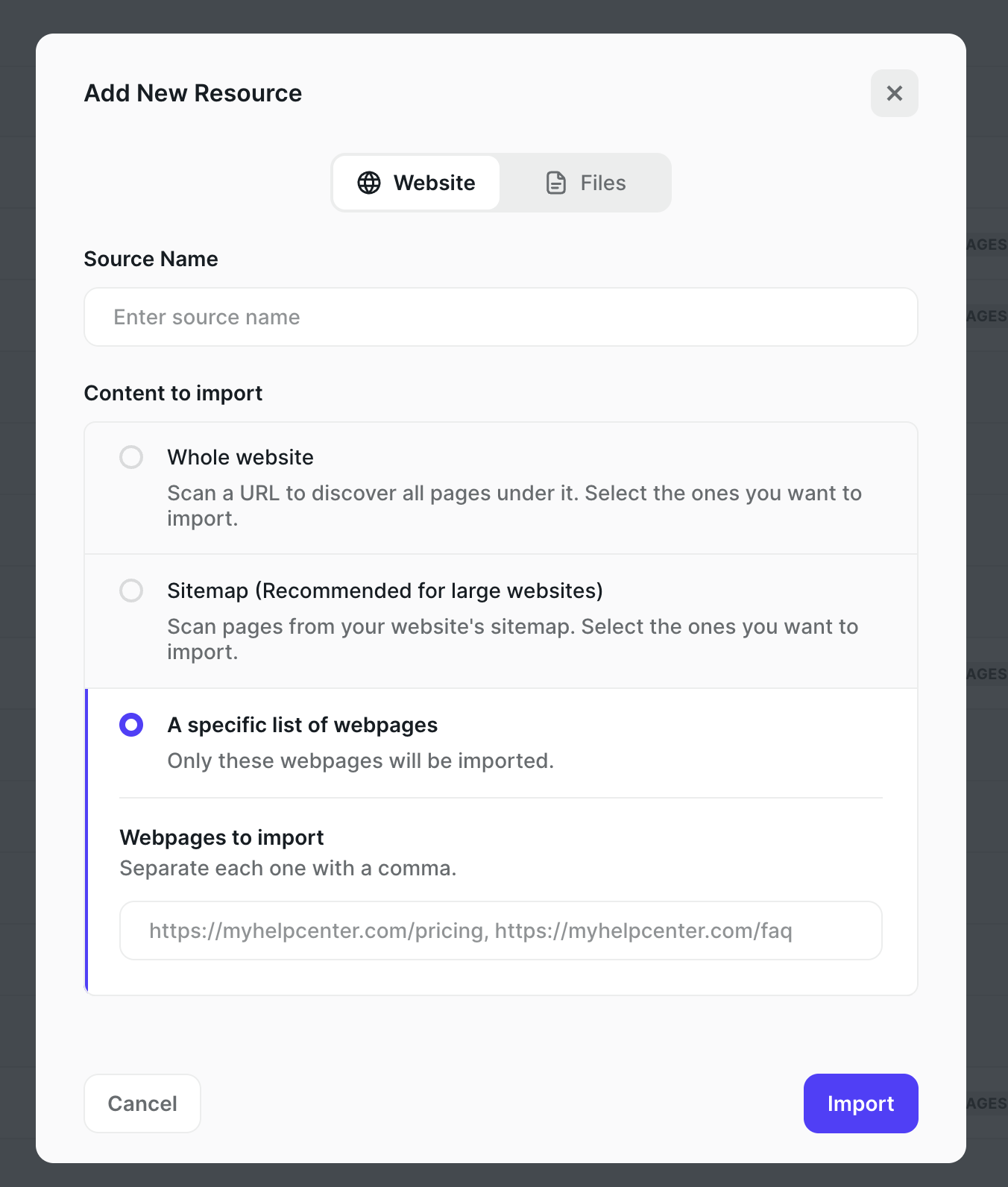Select the Sitemap radio button
This screenshot has height=1187, width=1008.
pos(131,591)
